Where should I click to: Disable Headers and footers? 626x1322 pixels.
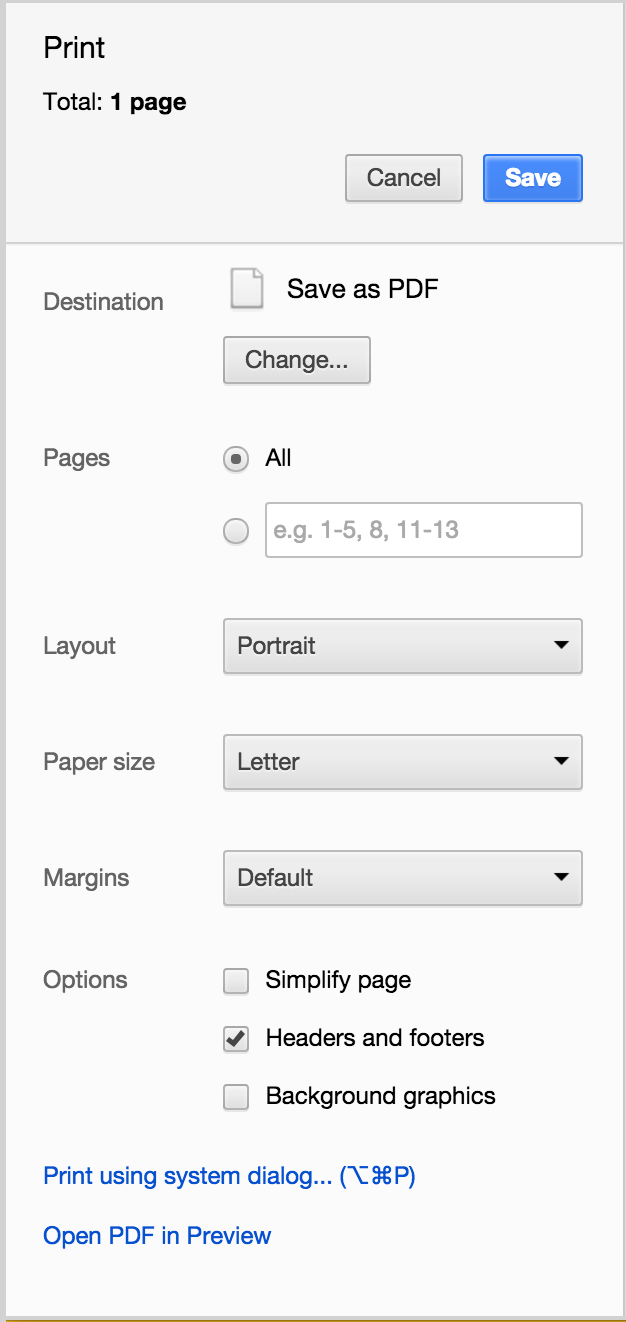[x=235, y=1039]
